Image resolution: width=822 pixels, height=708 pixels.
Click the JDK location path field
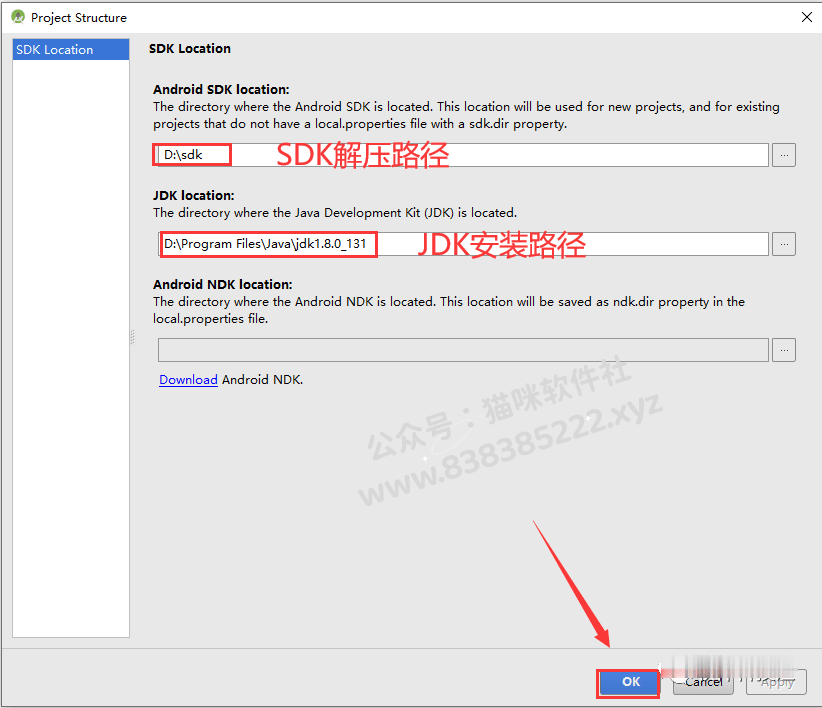463,244
